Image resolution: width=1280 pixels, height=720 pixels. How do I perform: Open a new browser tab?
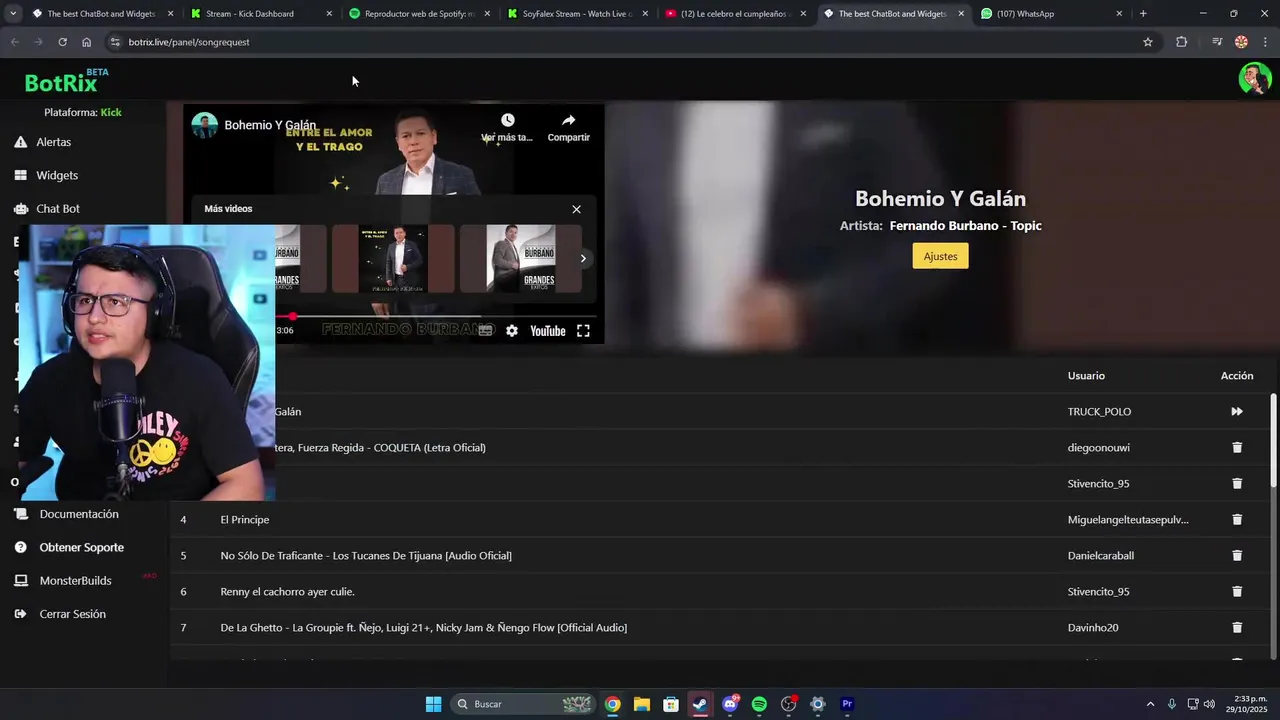point(1143,14)
